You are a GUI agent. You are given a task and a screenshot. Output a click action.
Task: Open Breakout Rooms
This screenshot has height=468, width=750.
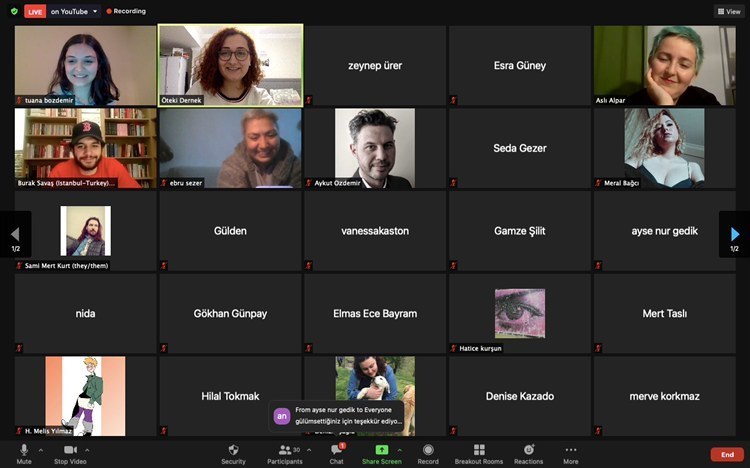[x=479, y=451]
